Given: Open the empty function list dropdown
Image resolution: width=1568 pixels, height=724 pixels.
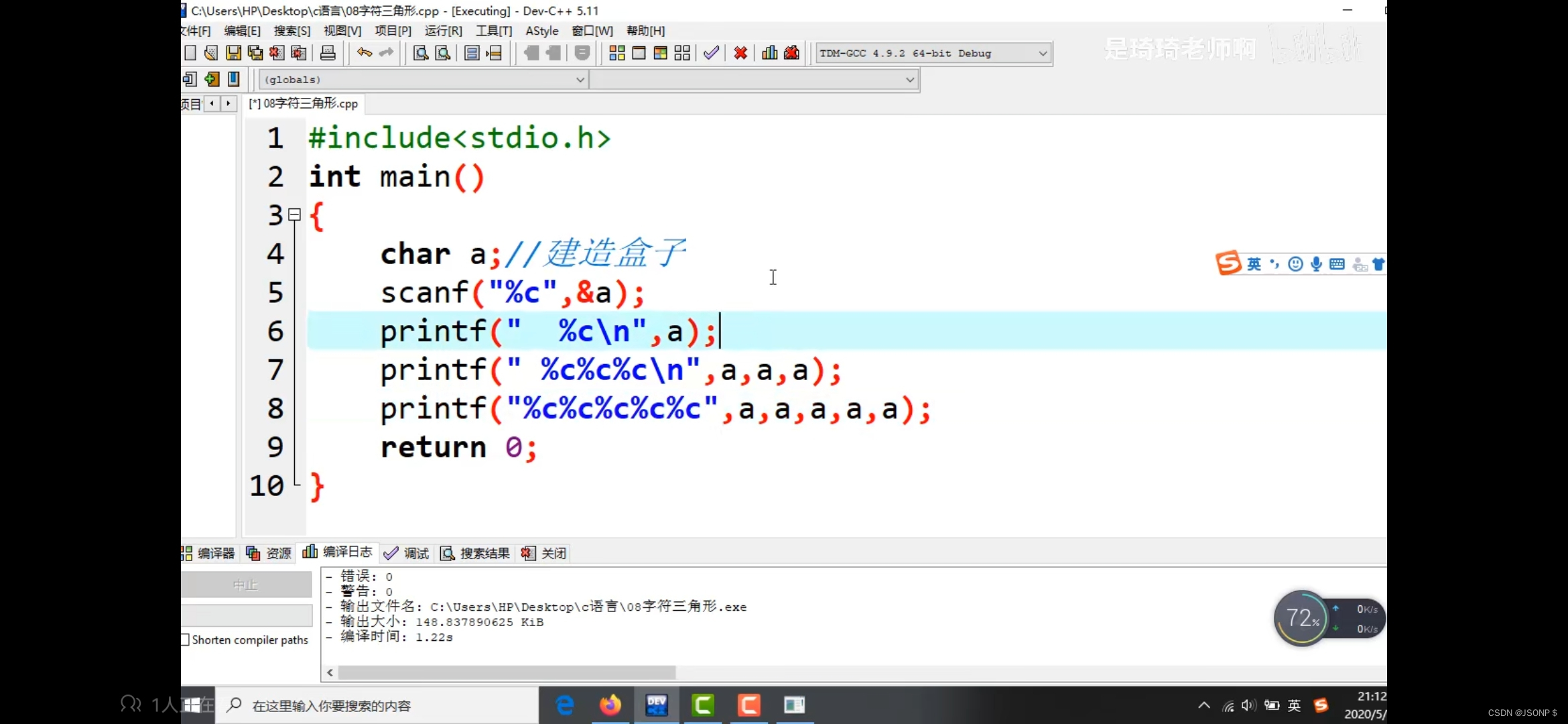Looking at the screenshot, I should 909,80.
